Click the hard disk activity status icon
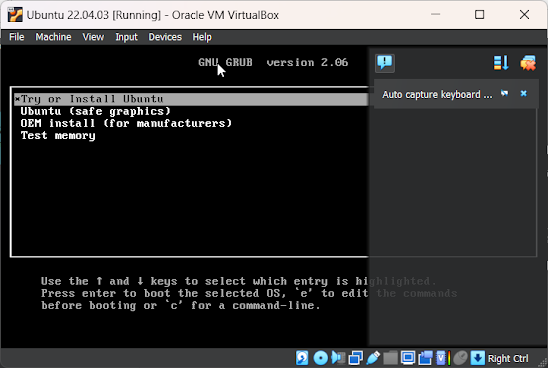 302,358
